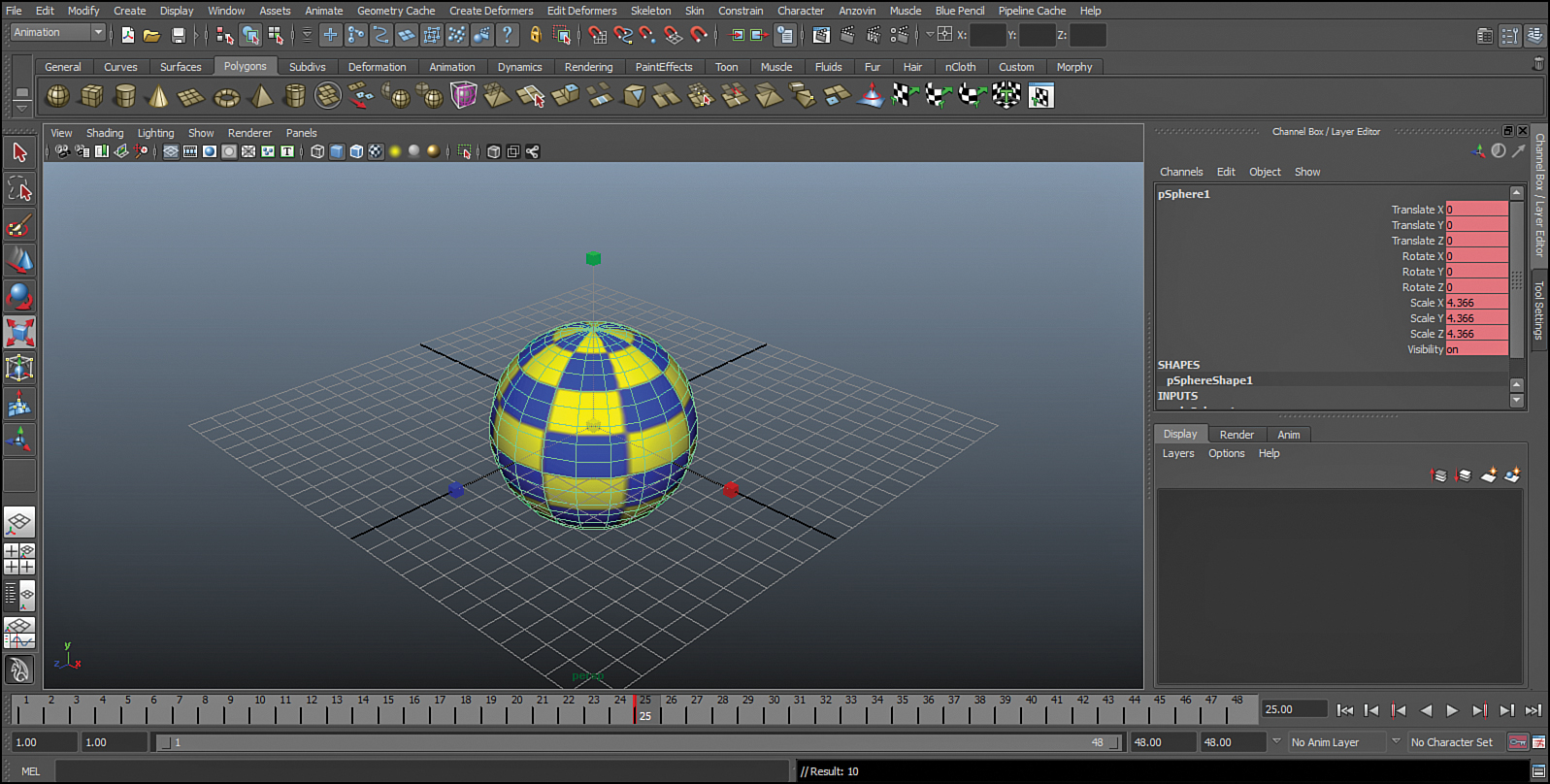The height and width of the screenshot is (784, 1550).
Task: Click the play forwards button
Action: 1452,710
